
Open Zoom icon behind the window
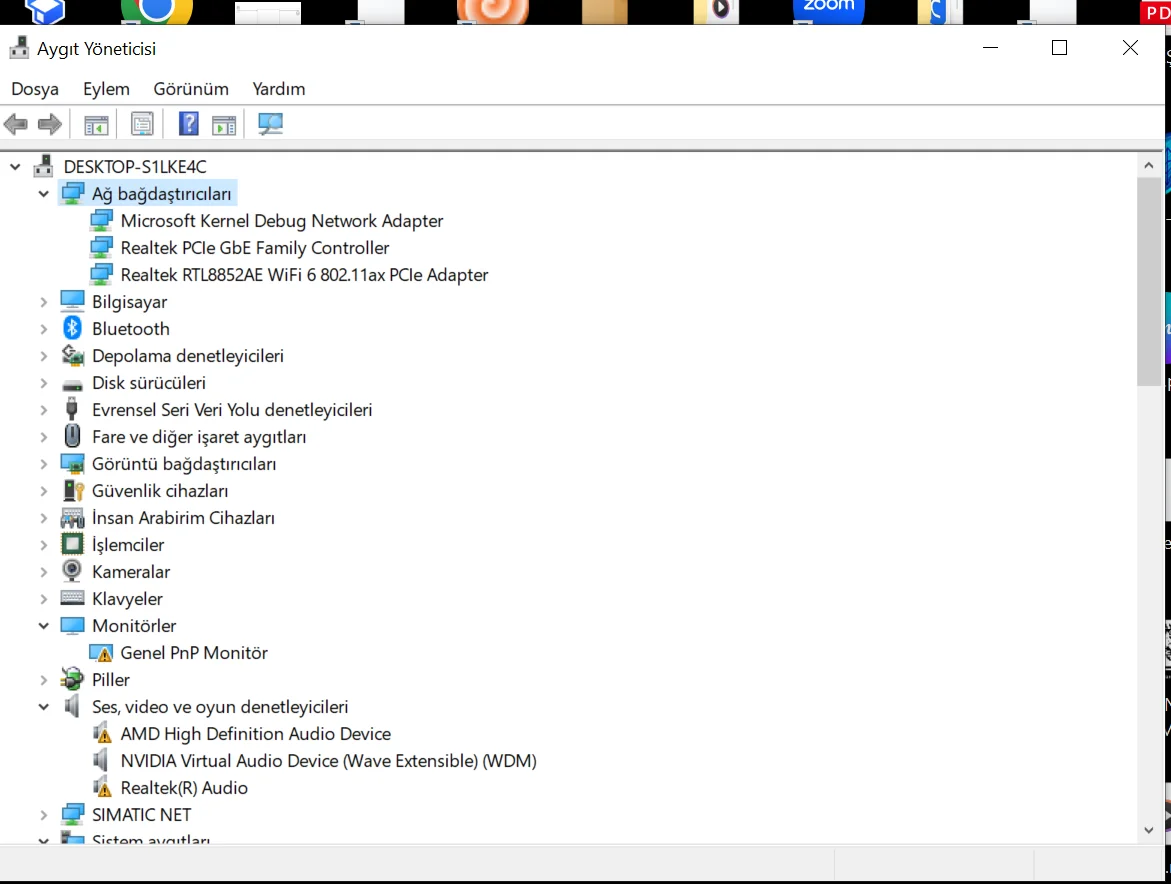point(829,10)
